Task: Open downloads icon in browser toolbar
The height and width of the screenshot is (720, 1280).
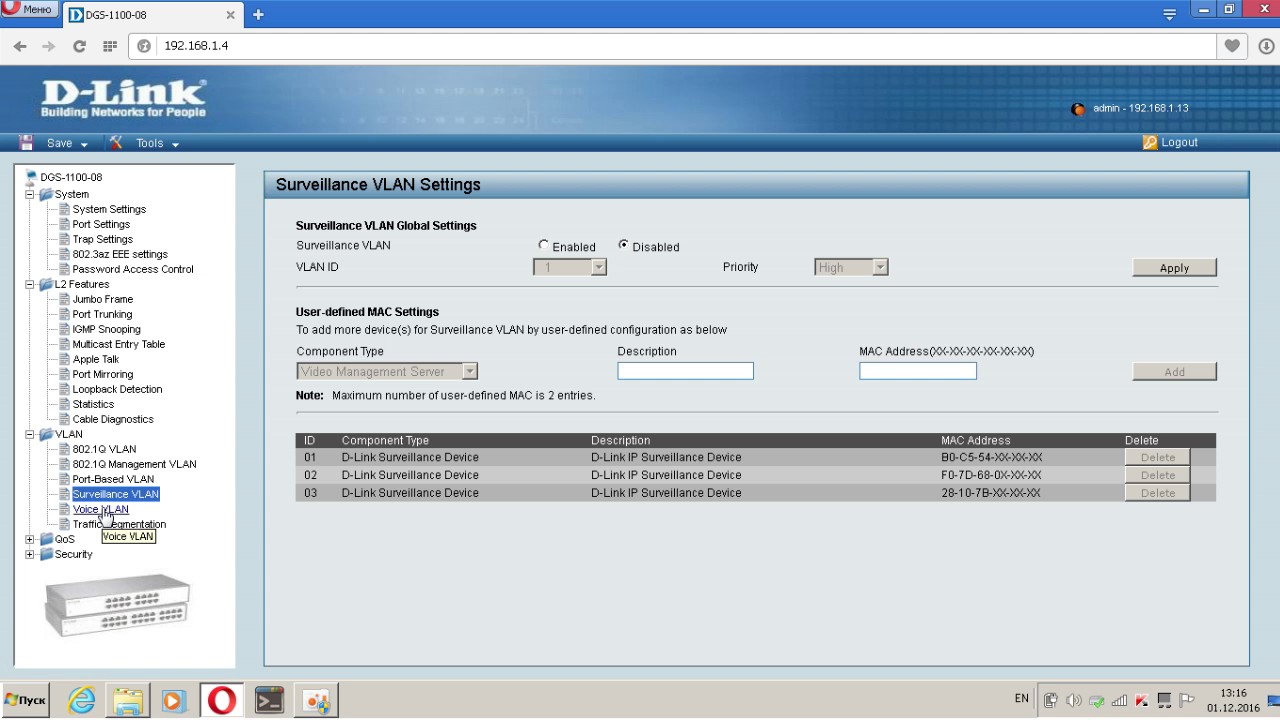Action: [1265, 46]
